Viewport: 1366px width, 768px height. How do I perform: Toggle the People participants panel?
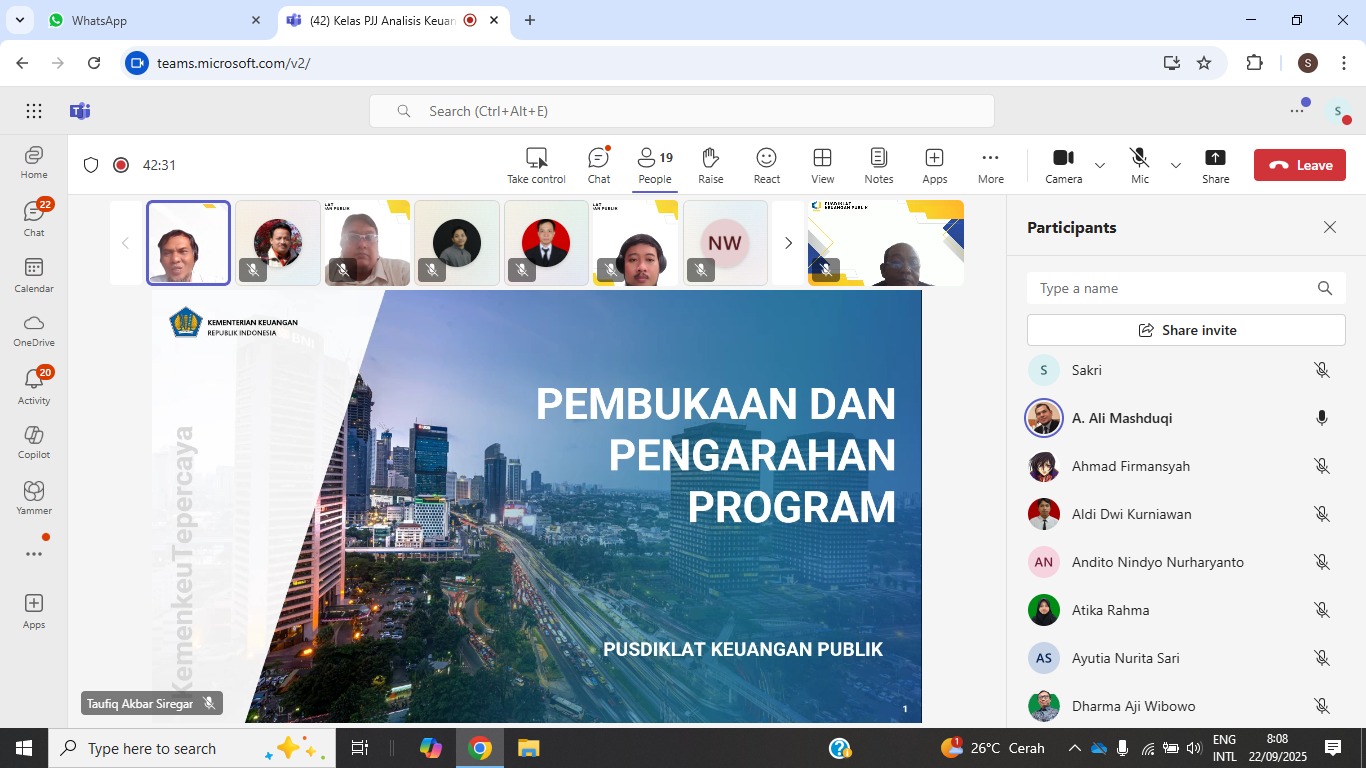click(x=655, y=166)
